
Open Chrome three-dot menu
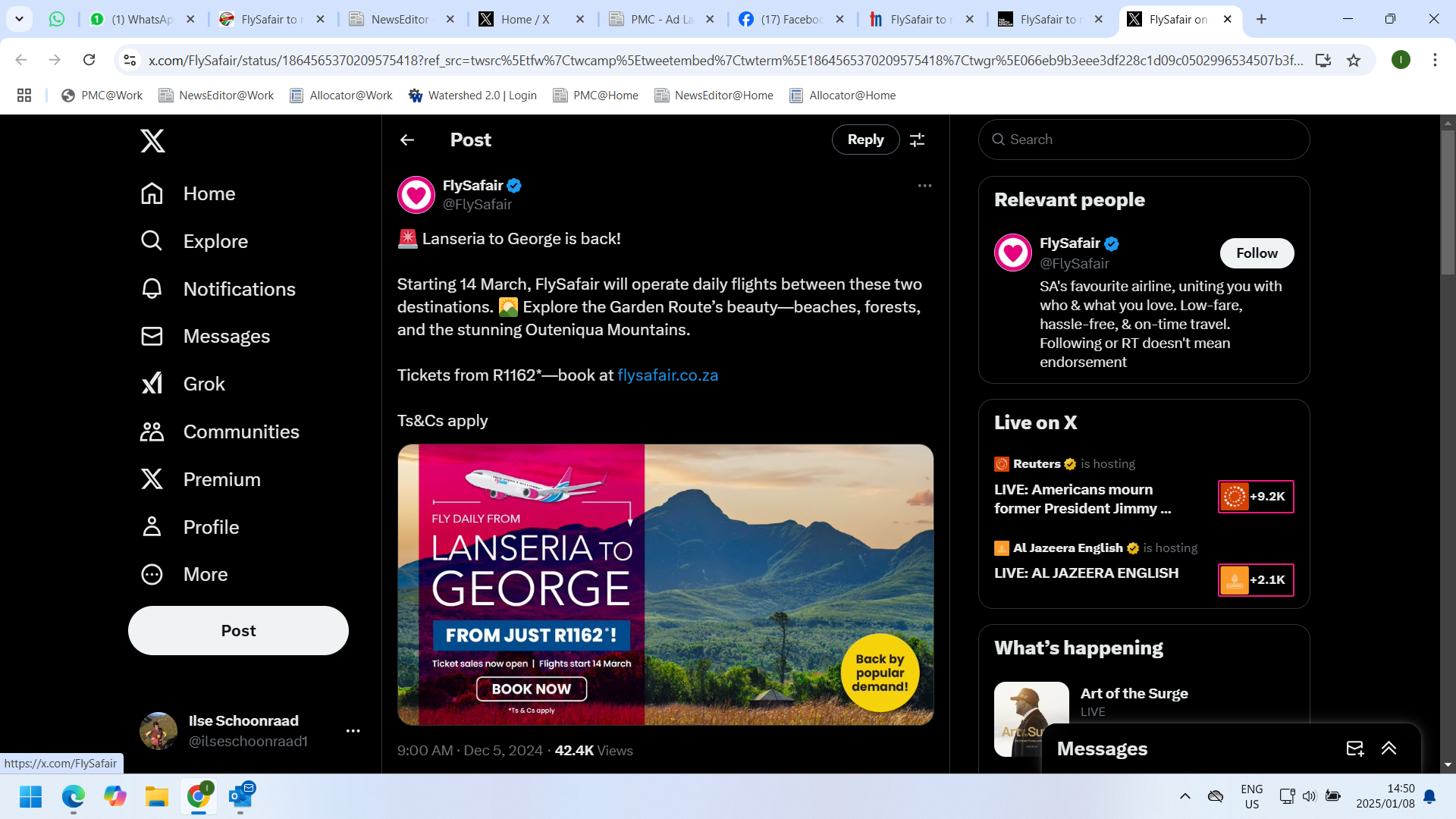click(x=1435, y=60)
